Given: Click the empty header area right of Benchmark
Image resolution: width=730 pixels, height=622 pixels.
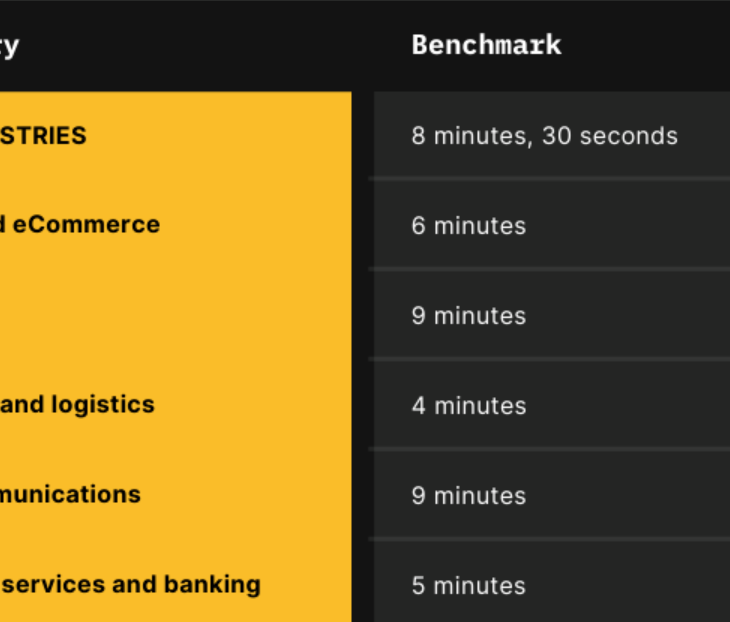Looking at the screenshot, I should (x=647, y=45).
